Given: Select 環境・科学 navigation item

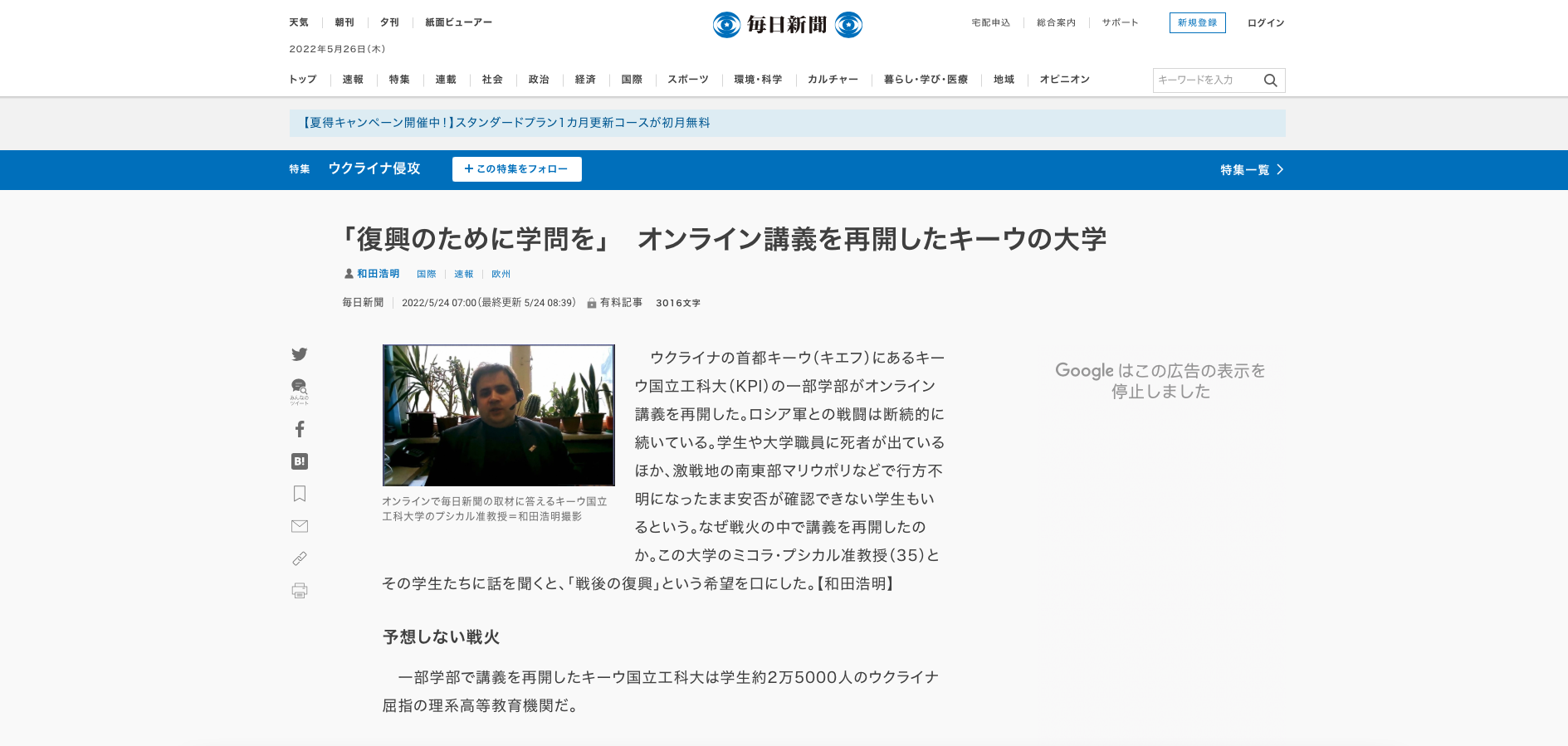Looking at the screenshot, I should tap(758, 80).
